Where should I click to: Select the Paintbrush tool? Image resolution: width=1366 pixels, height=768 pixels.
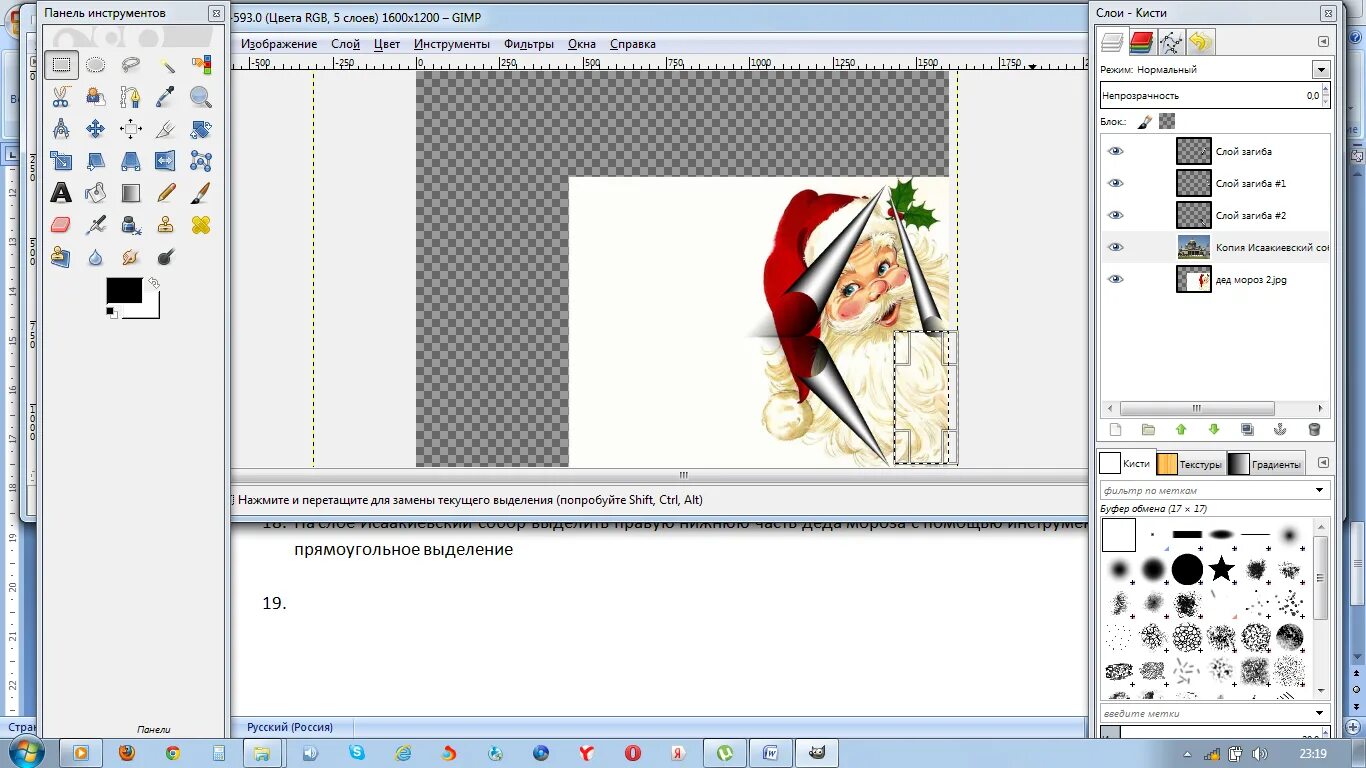(201, 193)
